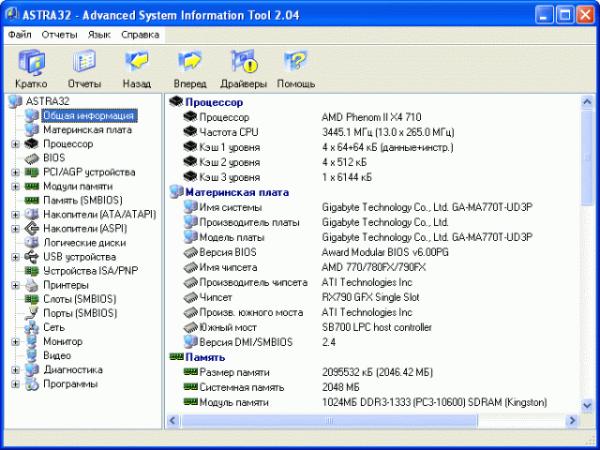This screenshot has width=600, height=450.
Task: Expand the Накопители (ASPI) tree node
Action: 15,229
